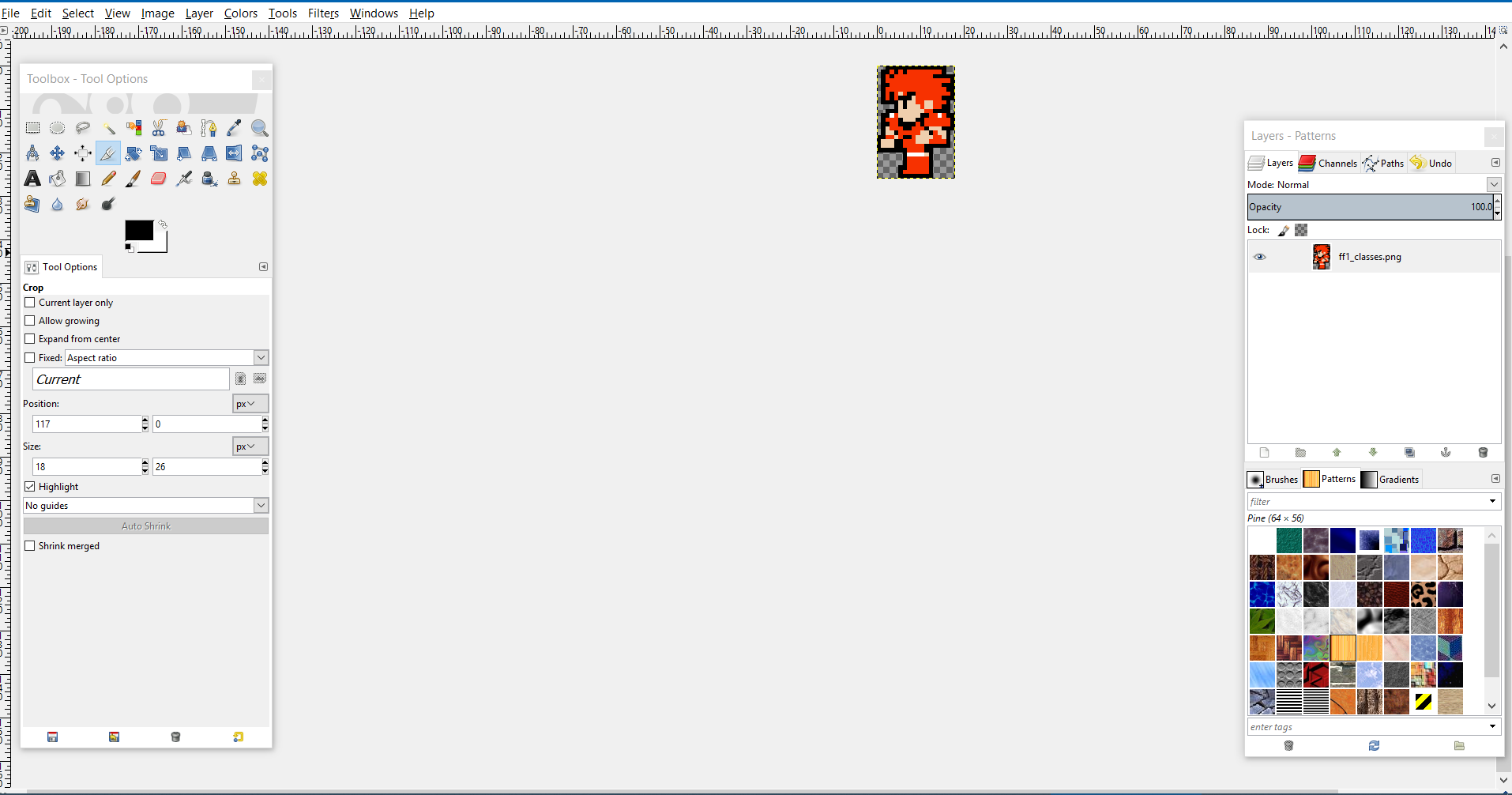Select the Heal bandage tool

(260, 179)
